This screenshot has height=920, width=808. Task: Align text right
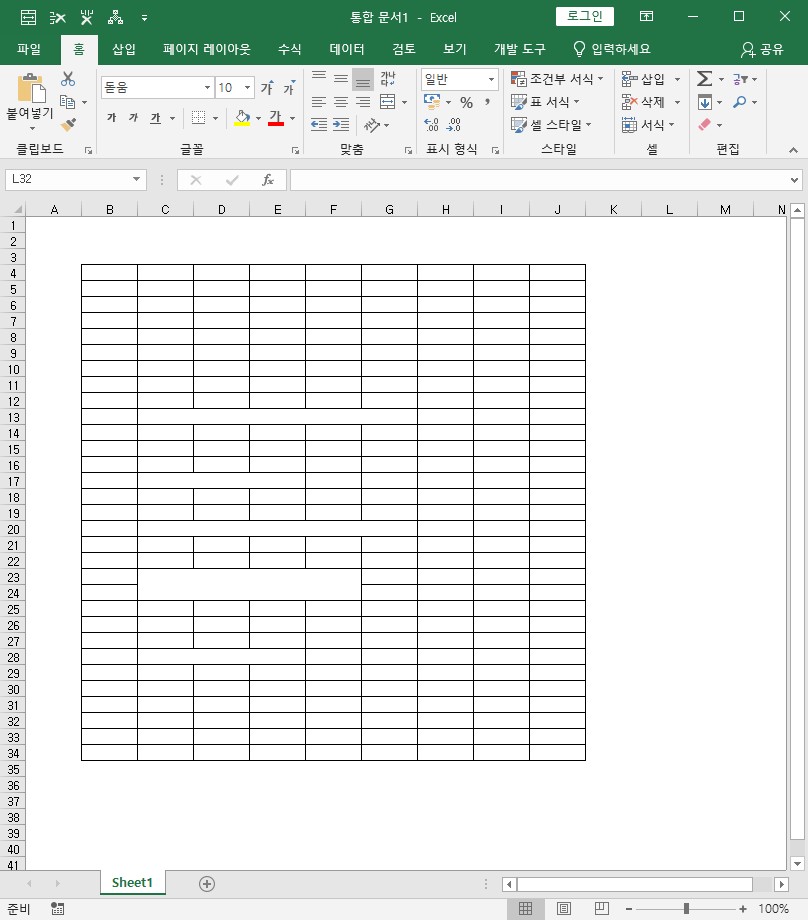[x=363, y=102]
